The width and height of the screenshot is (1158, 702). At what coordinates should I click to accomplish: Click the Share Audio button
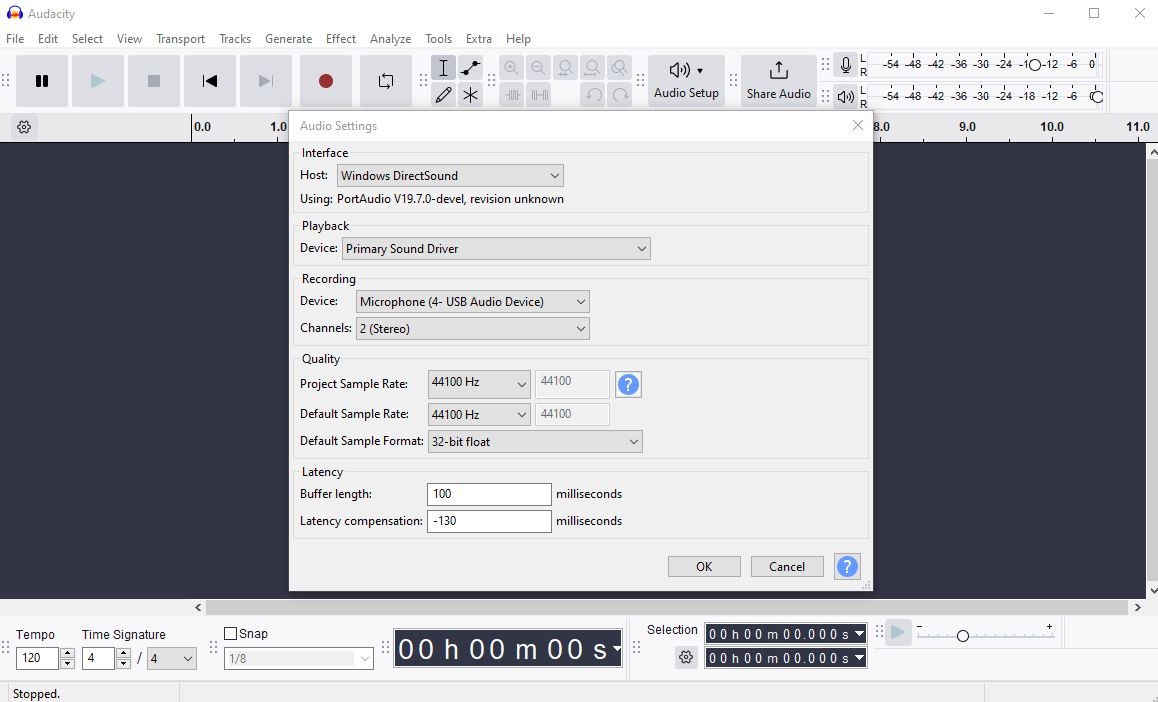pyautogui.click(x=778, y=80)
